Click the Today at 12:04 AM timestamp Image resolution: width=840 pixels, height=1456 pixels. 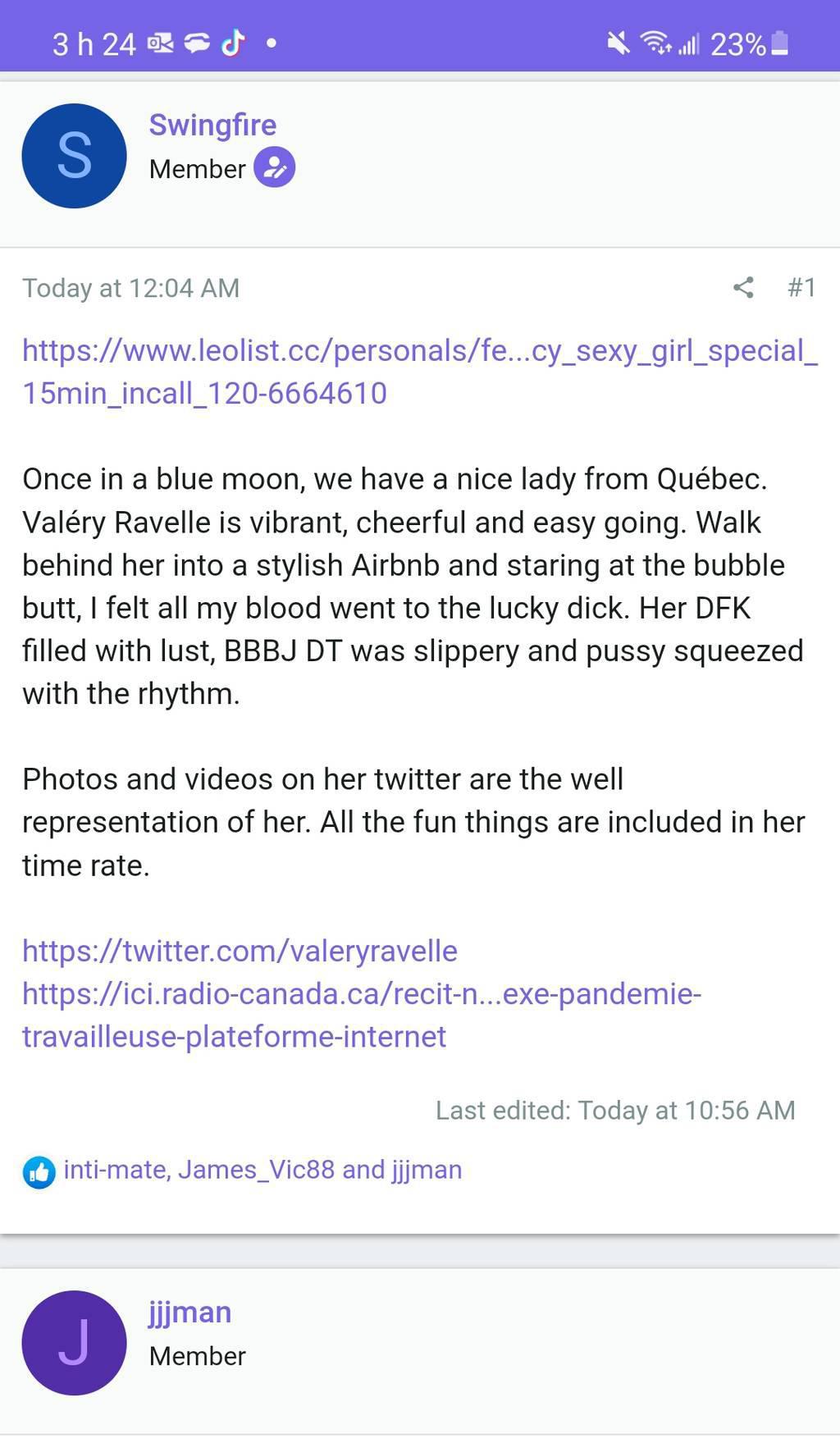(130, 288)
